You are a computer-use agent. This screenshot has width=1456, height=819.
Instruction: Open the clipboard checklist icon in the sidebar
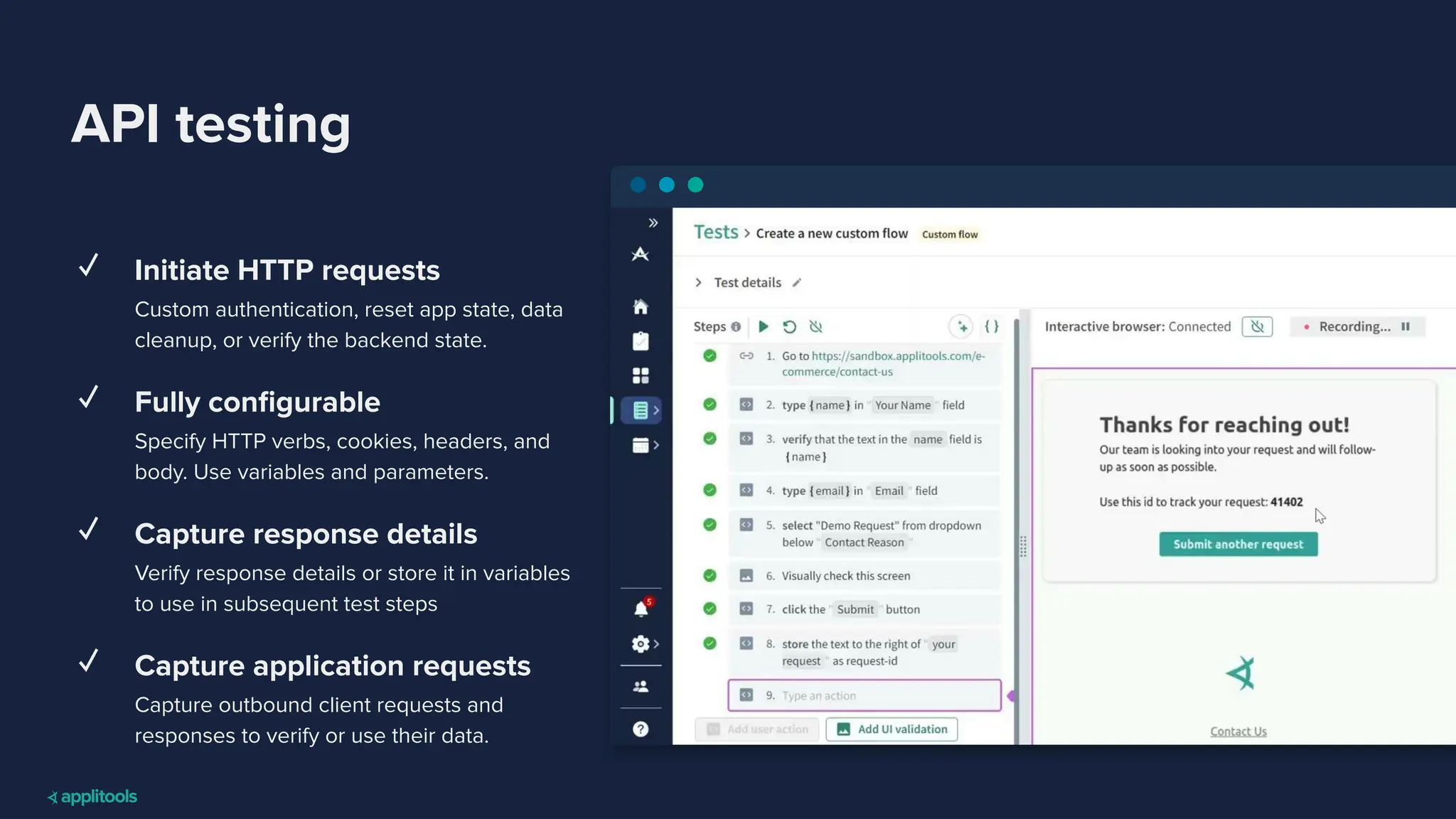point(641,341)
